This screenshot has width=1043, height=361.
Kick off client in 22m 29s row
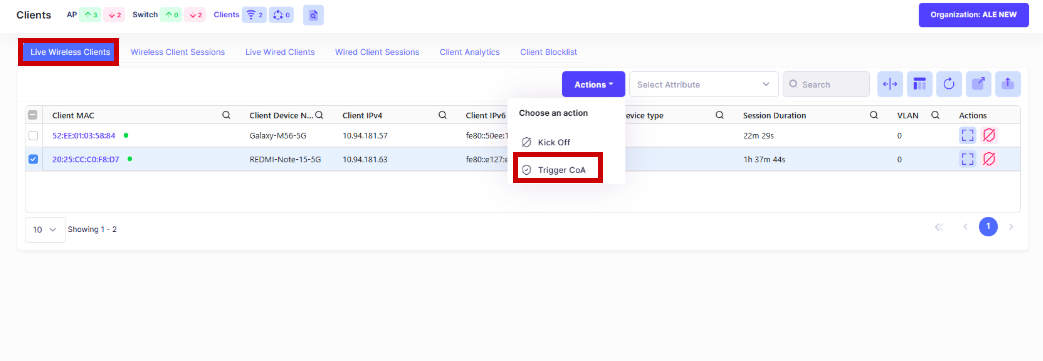(x=989, y=136)
